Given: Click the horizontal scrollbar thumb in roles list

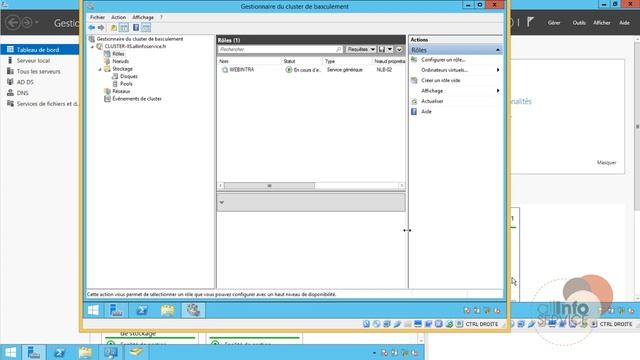Looking at the screenshot, I should point(269,186).
